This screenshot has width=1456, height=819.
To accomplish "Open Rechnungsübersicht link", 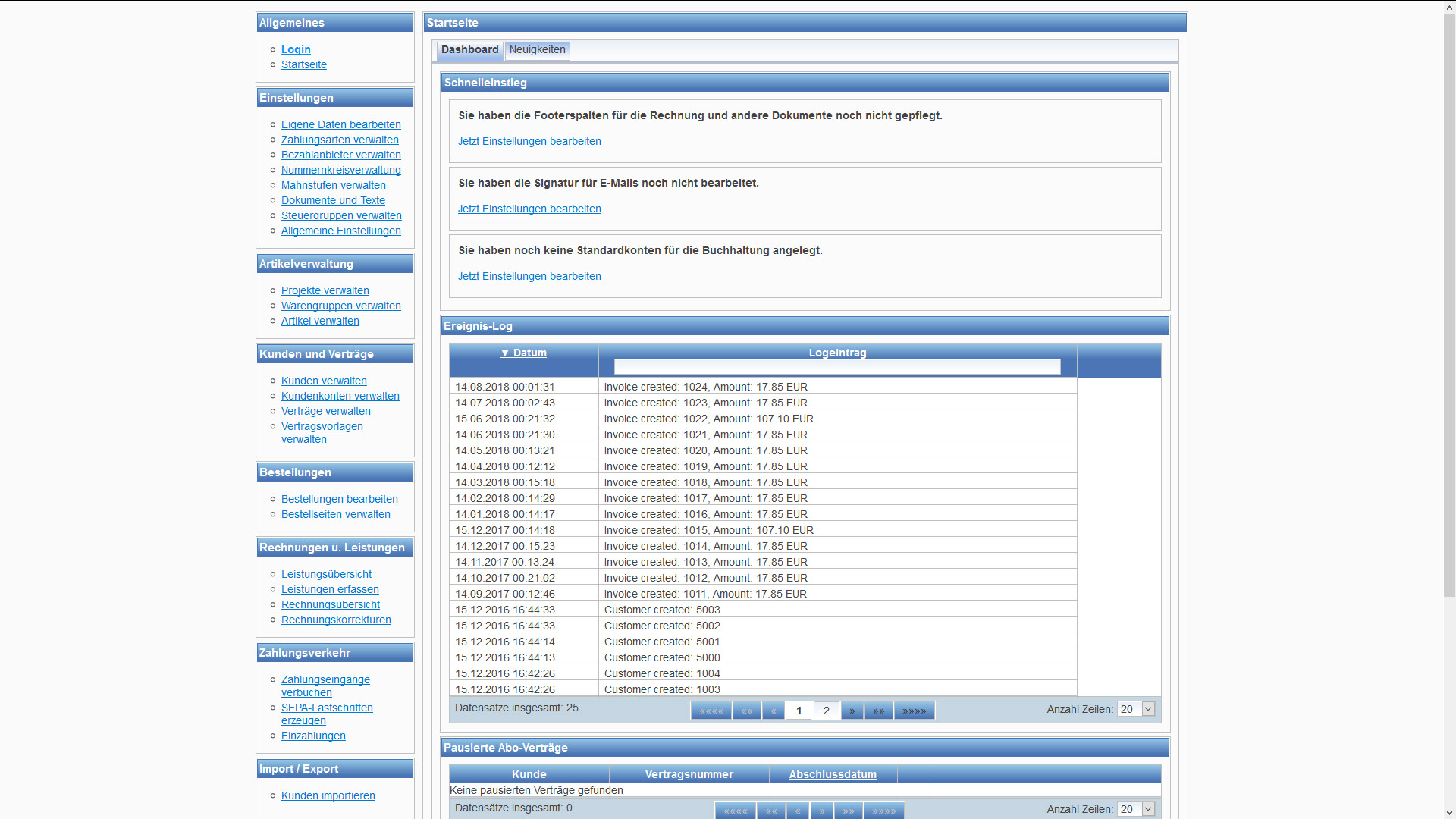I will point(331,604).
